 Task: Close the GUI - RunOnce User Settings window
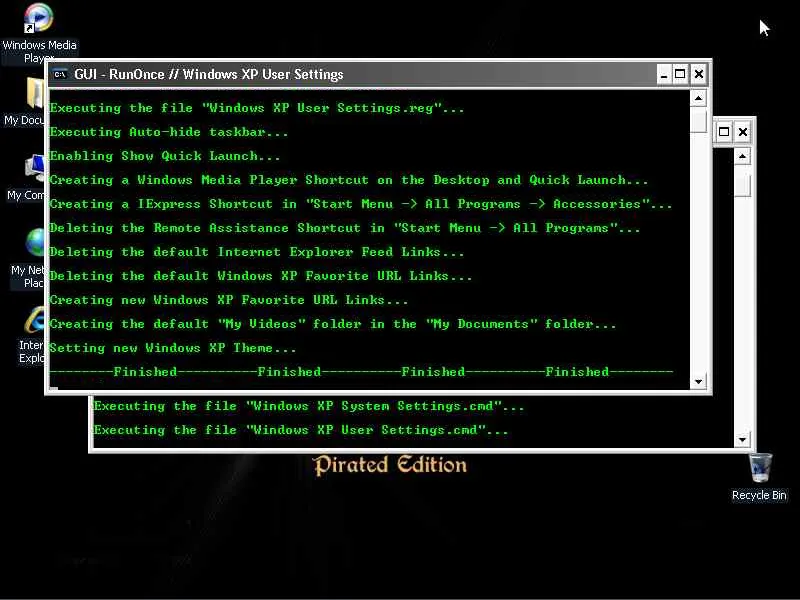(x=698, y=74)
